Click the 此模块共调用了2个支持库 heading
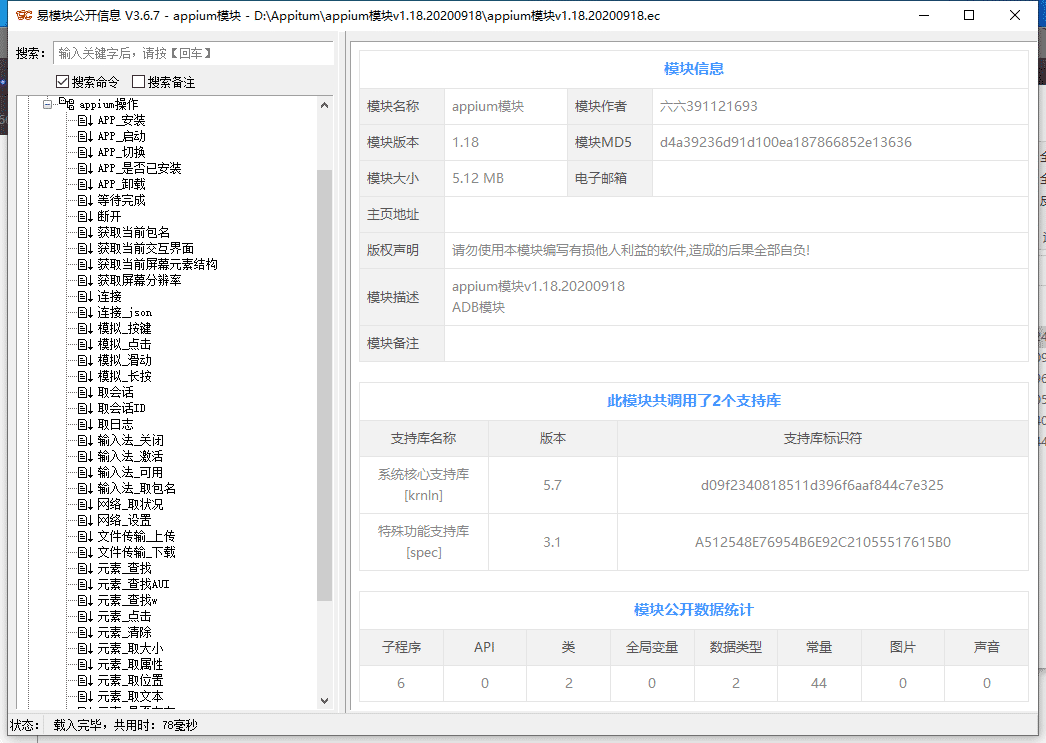This screenshot has height=743, width=1046. pyautogui.click(x=694, y=401)
